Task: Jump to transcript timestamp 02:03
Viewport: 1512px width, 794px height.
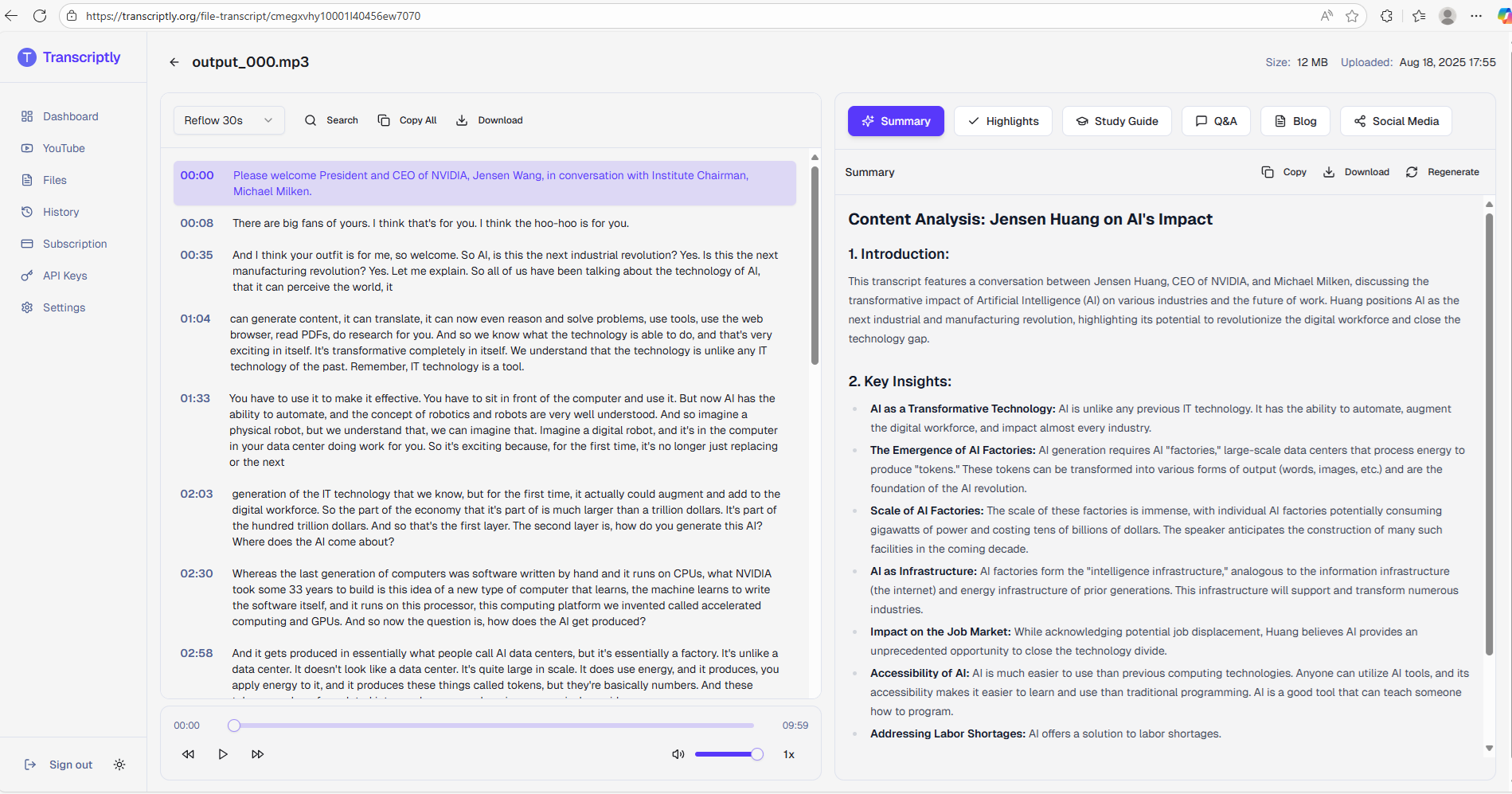Action: (x=197, y=494)
